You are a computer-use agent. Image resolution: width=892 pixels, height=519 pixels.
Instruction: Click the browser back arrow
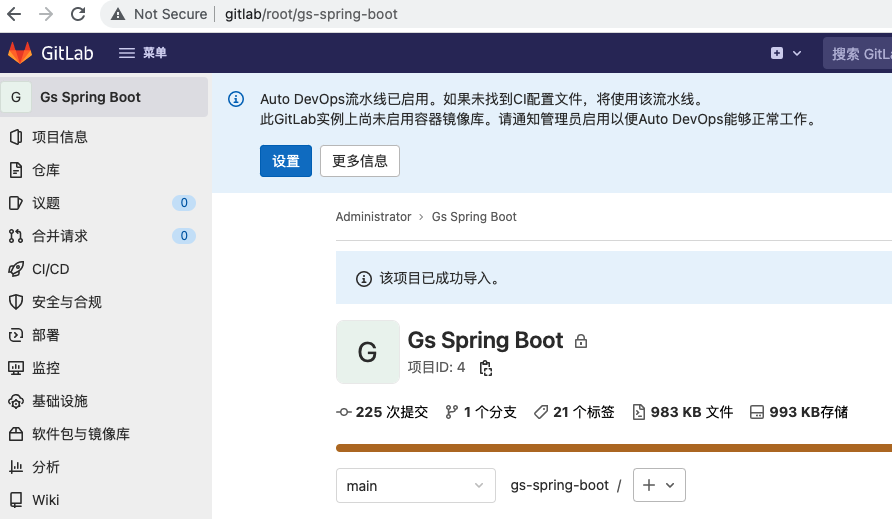pyautogui.click(x=14, y=14)
